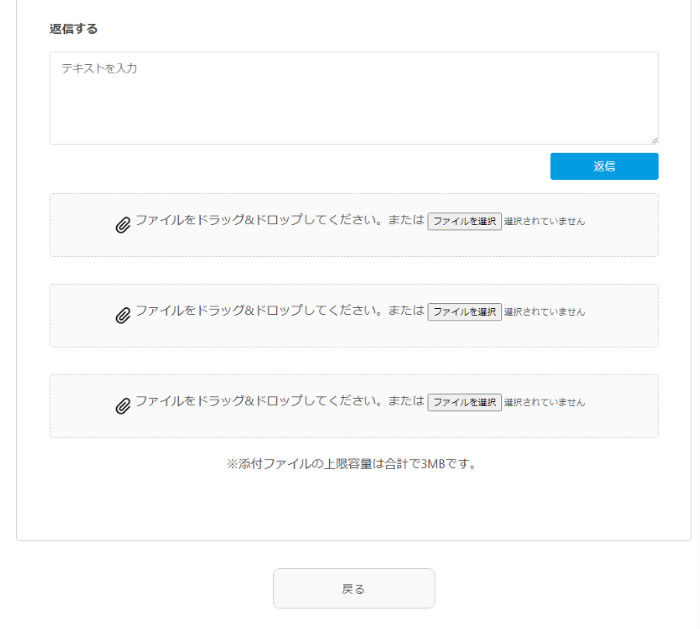Submit with the blue 返信 button
The height and width of the screenshot is (629, 700).
604,167
